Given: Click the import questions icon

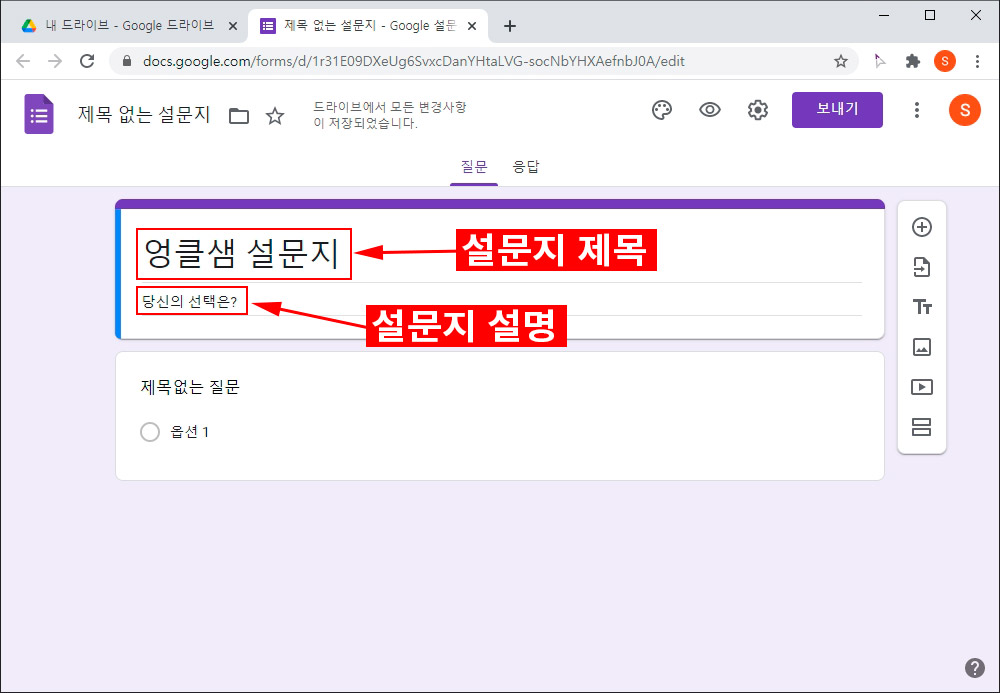Looking at the screenshot, I should pos(922,267).
